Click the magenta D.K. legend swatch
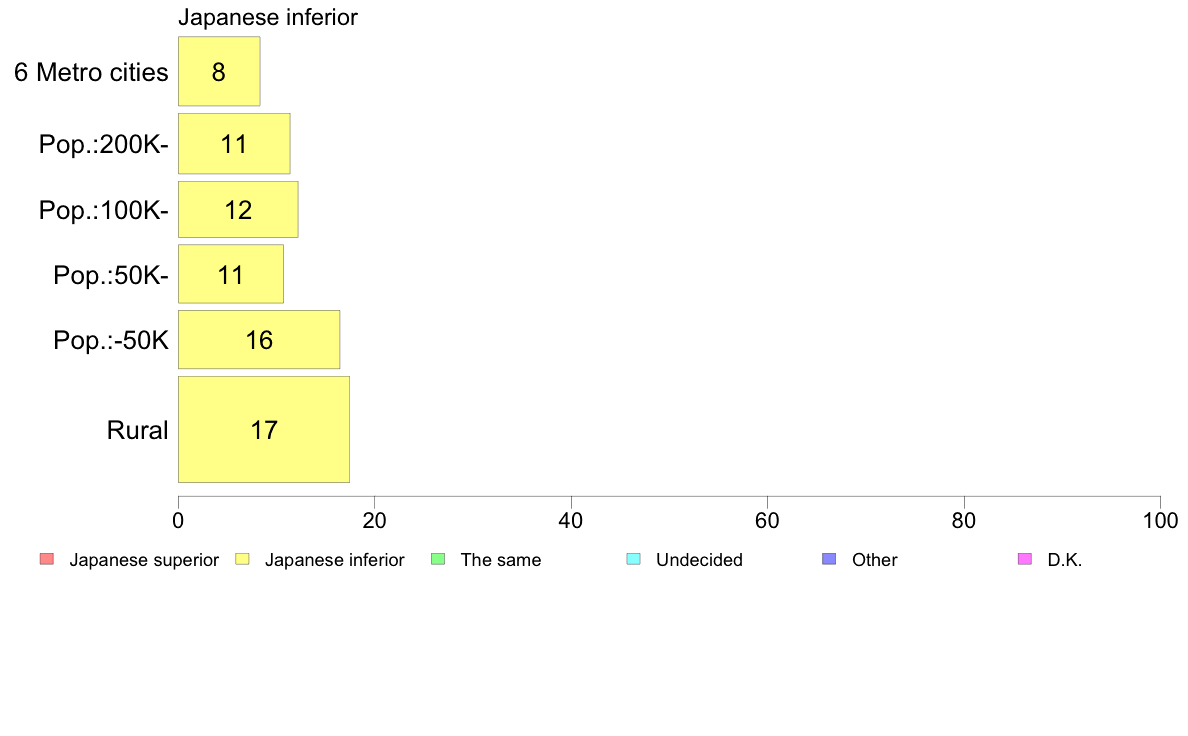The width and height of the screenshot is (1188, 736). tap(1025, 559)
